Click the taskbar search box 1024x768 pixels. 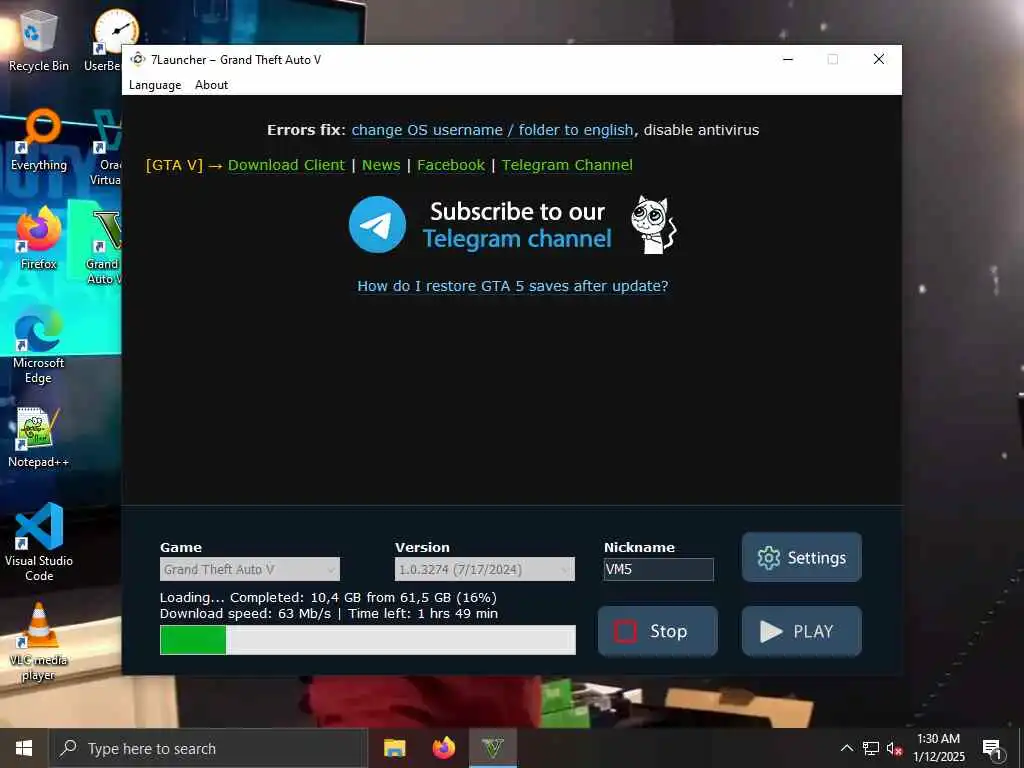208,748
